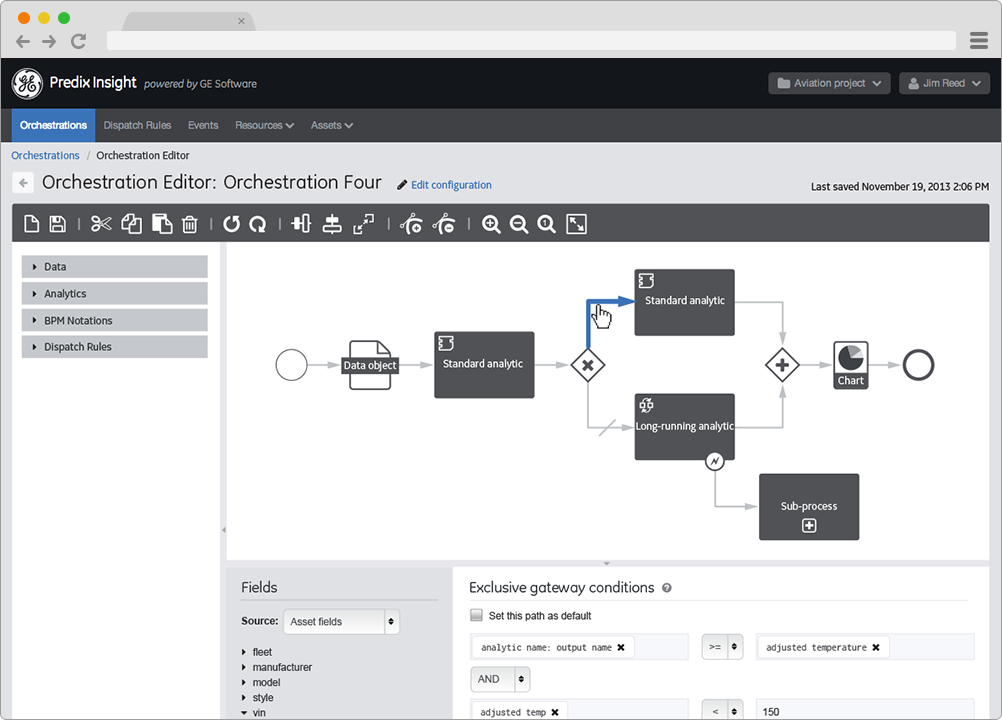1002x720 pixels.
Task: Expand the style field tree item
Action: (244, 698)
